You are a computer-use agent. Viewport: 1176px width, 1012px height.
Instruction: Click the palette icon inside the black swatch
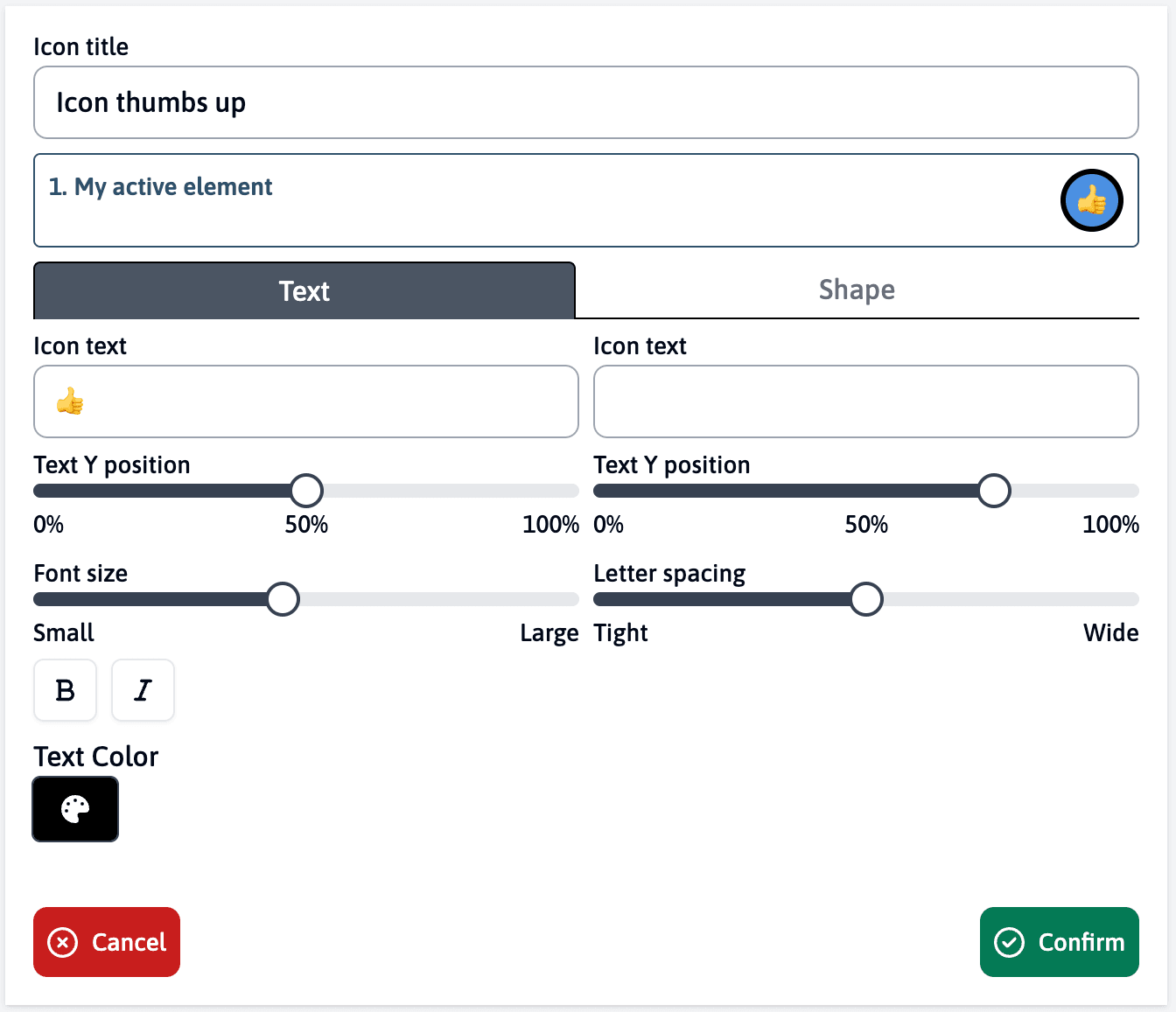(75, 809)
